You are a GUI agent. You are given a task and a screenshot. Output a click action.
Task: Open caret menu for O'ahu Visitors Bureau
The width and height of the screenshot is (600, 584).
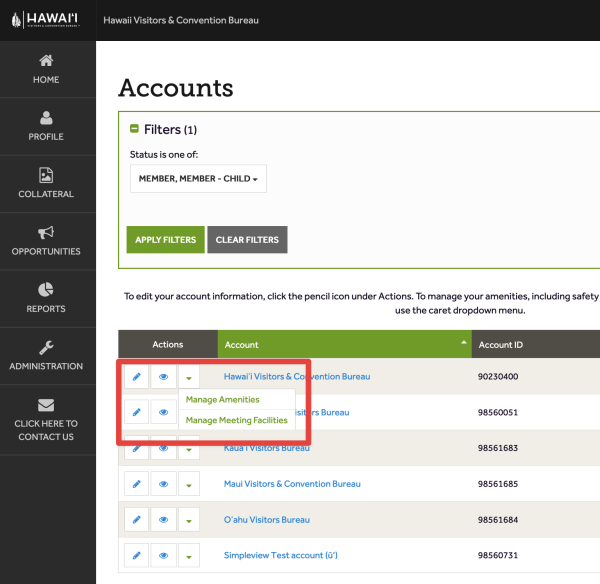click(x=189, y=520)
